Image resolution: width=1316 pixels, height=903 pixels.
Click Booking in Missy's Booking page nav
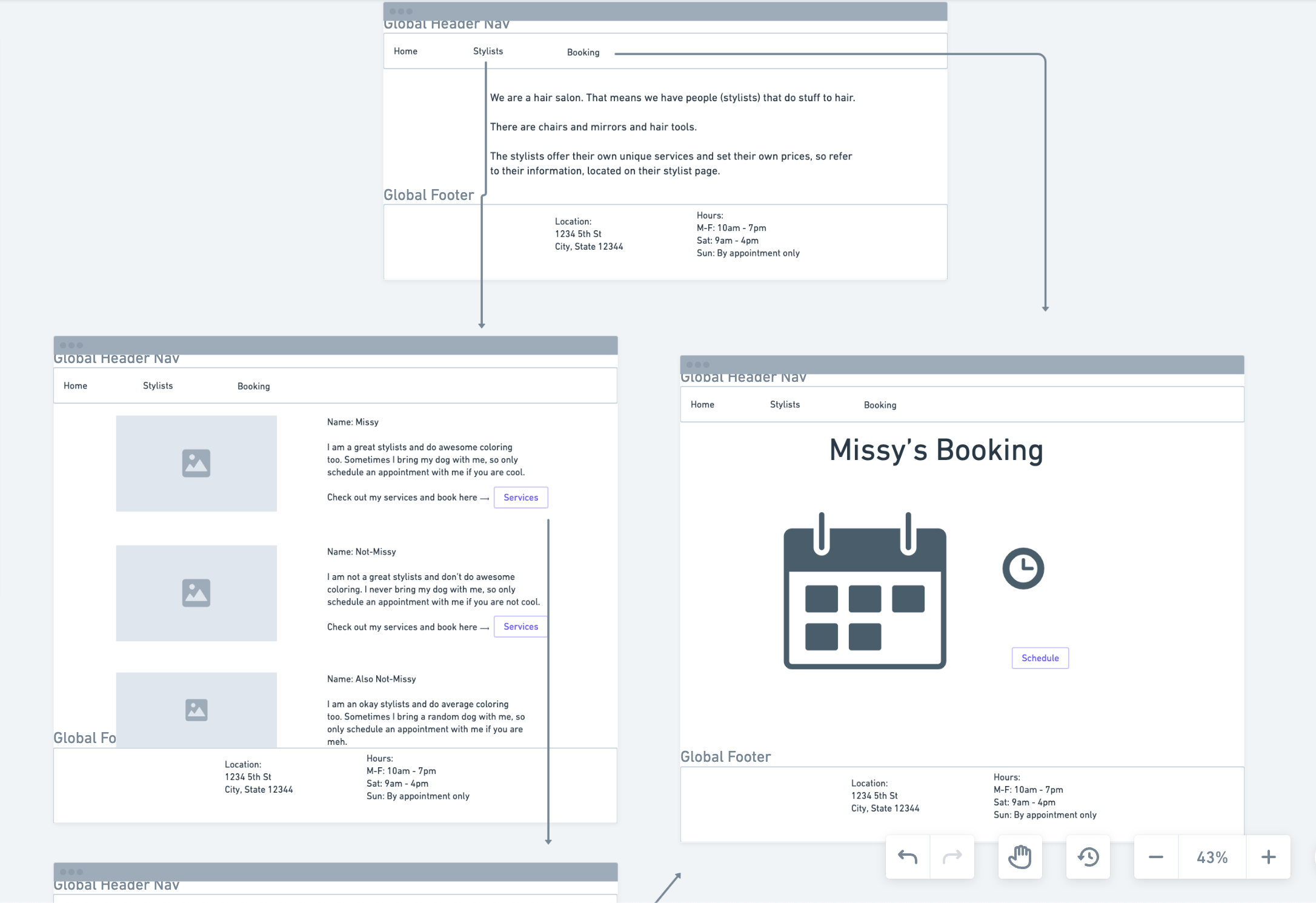click(880, 405)
